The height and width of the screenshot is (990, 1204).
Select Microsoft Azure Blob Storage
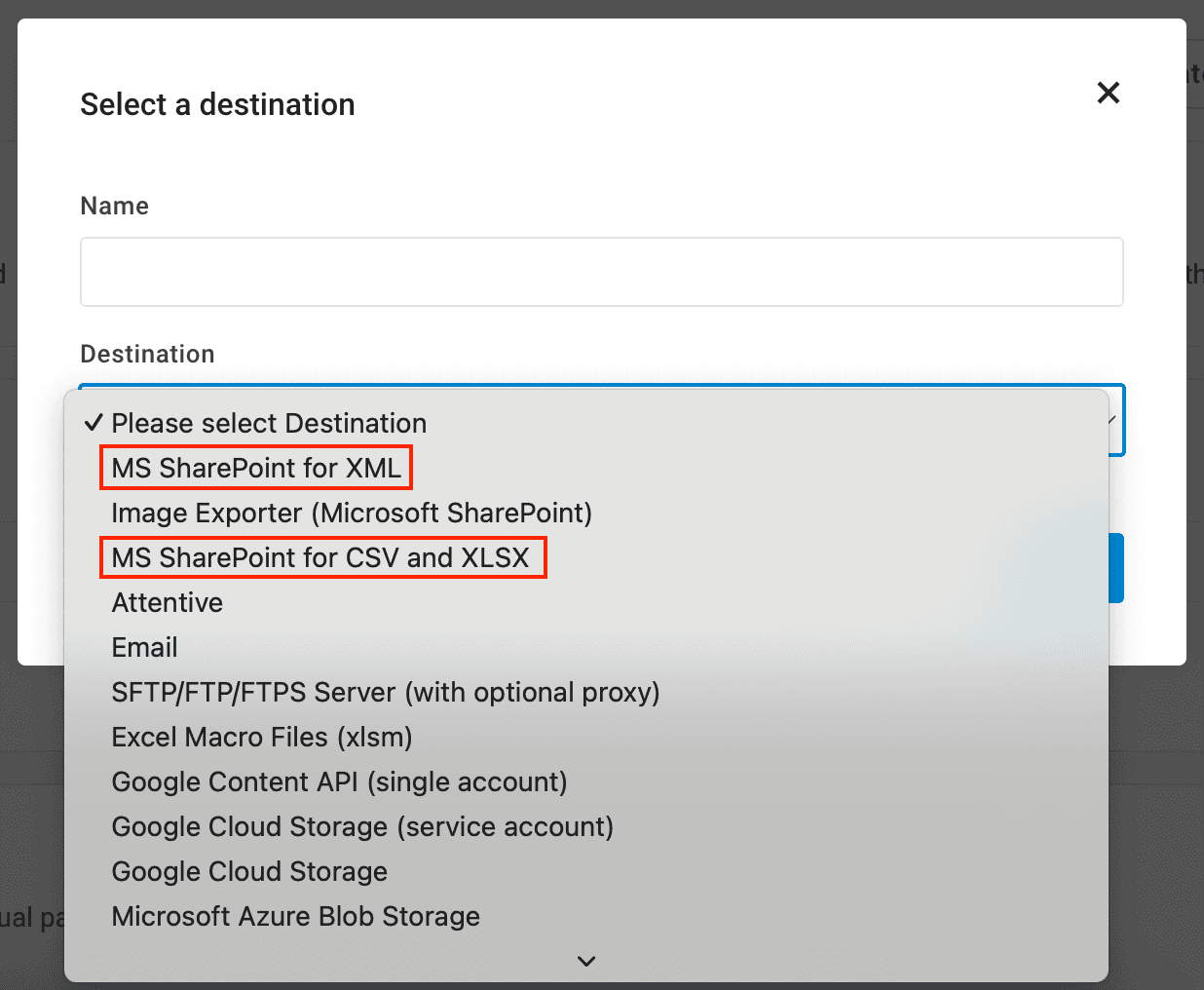point(296,916)
